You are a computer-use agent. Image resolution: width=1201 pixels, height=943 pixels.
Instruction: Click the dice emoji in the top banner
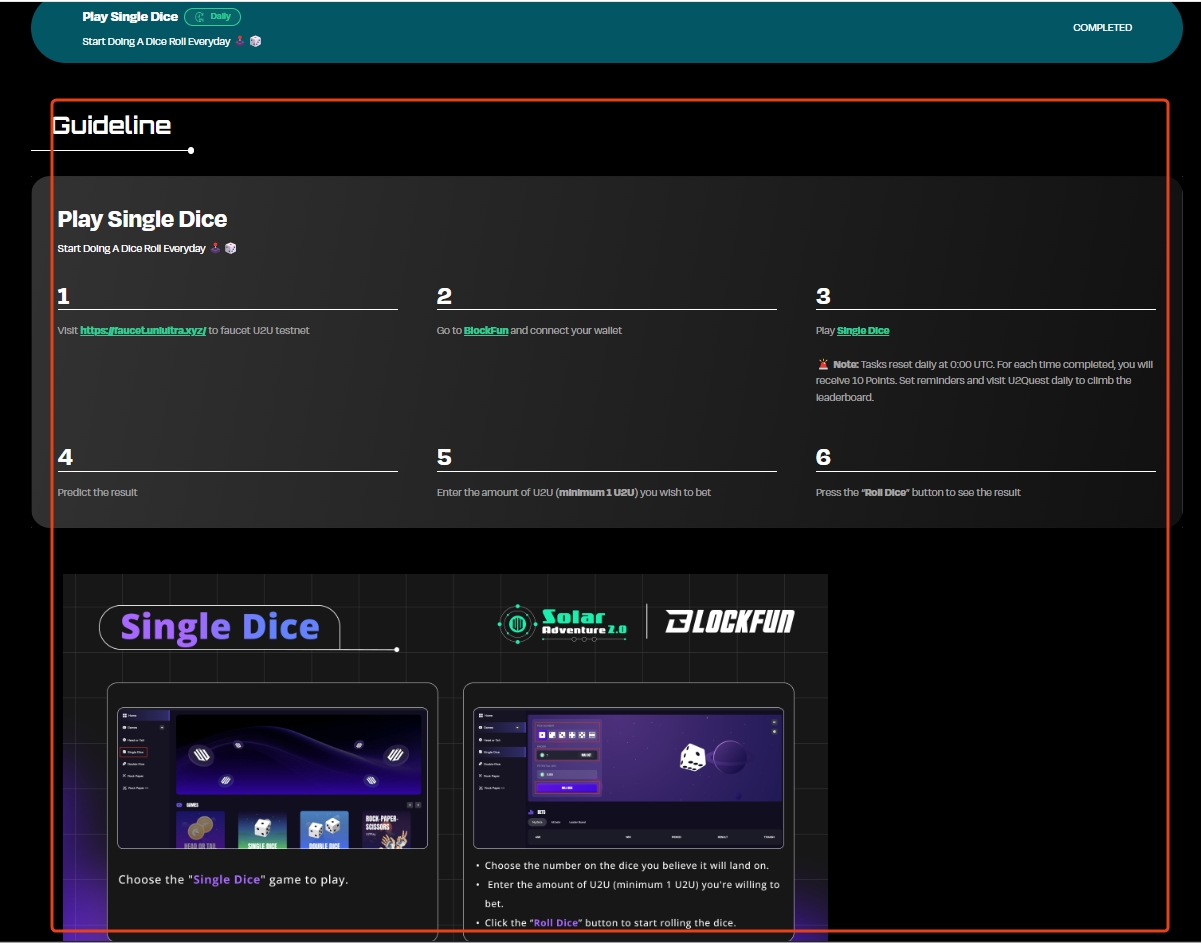[255, 42]
